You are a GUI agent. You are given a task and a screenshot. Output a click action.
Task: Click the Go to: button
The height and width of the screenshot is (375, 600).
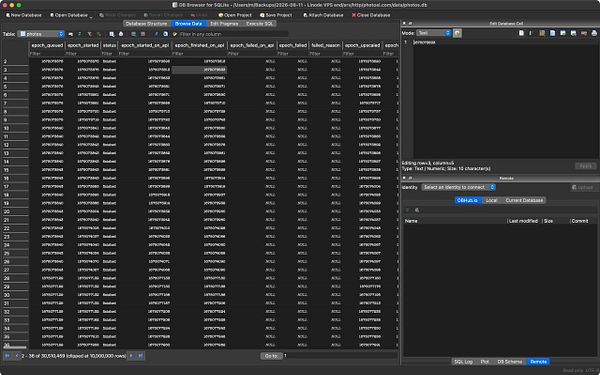pyautogui.click(x=271, y=356)
